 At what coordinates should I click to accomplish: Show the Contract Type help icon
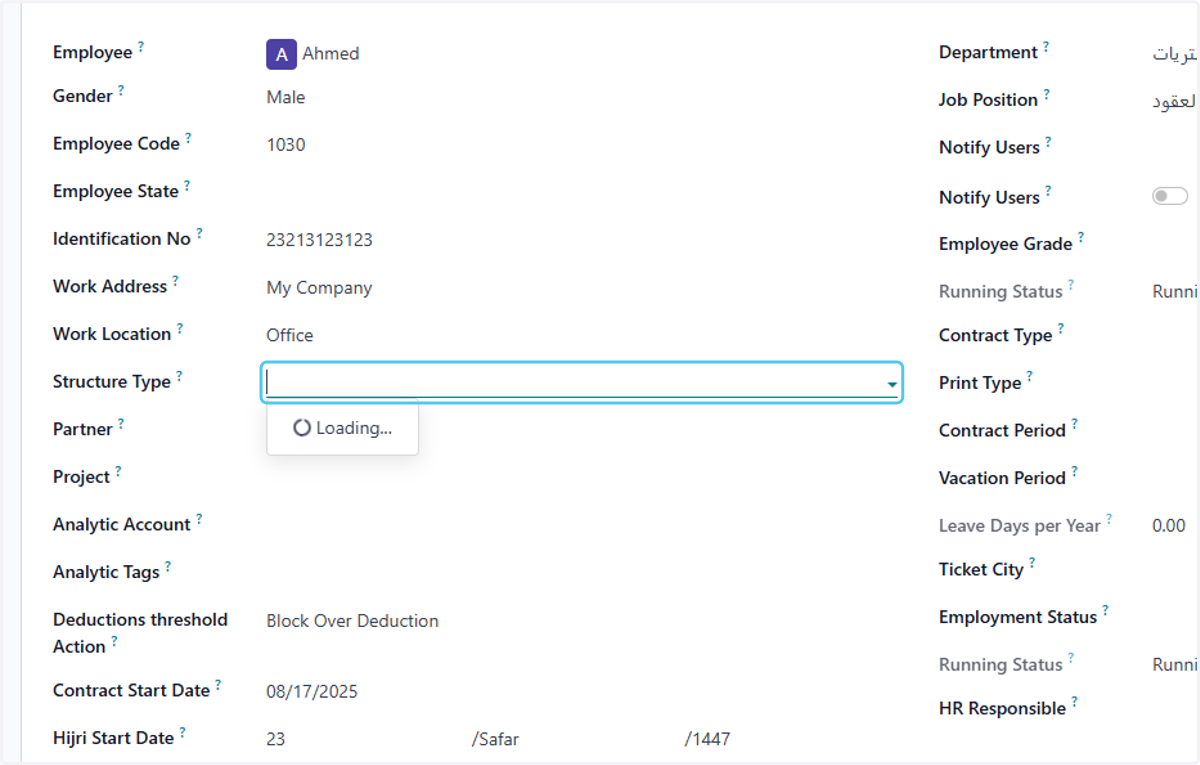coord(1061,329)
